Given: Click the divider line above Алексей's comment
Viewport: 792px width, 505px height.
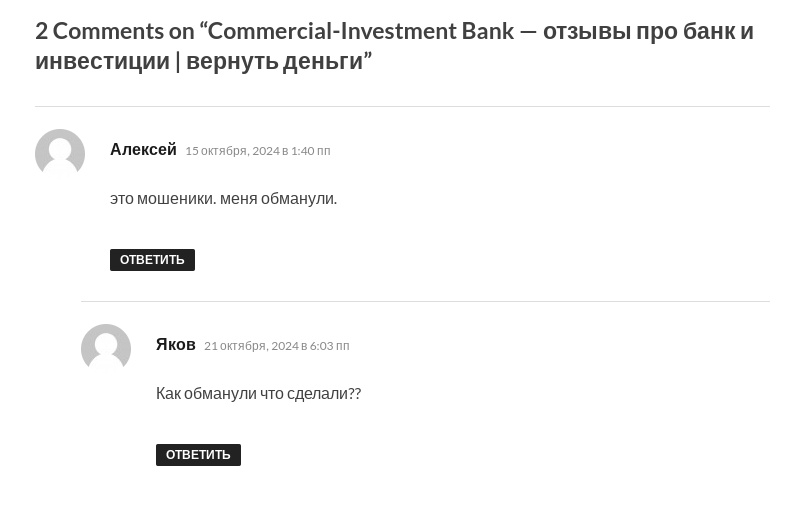Looking at the screenshot, I should coord(402,106).
